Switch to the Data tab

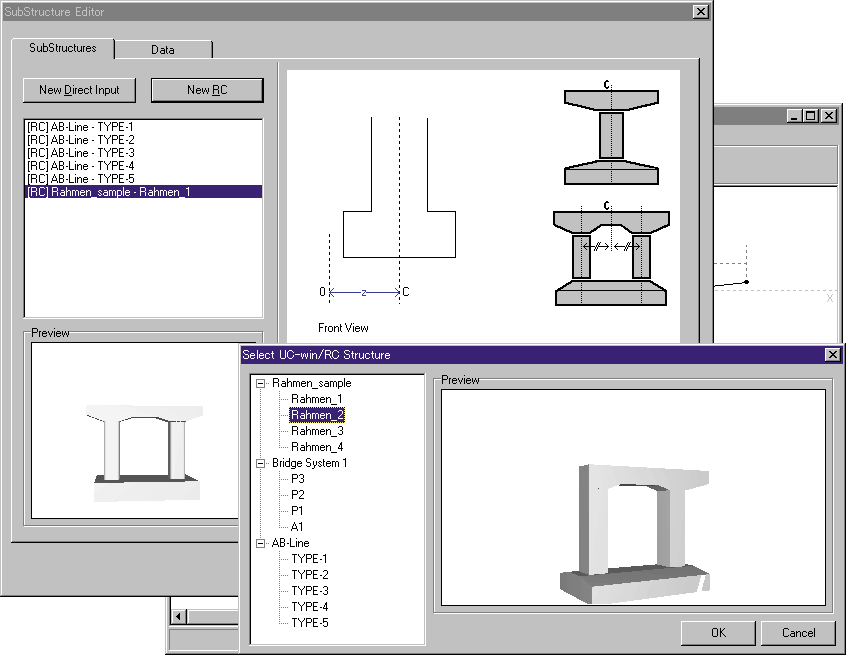(163, 50)
